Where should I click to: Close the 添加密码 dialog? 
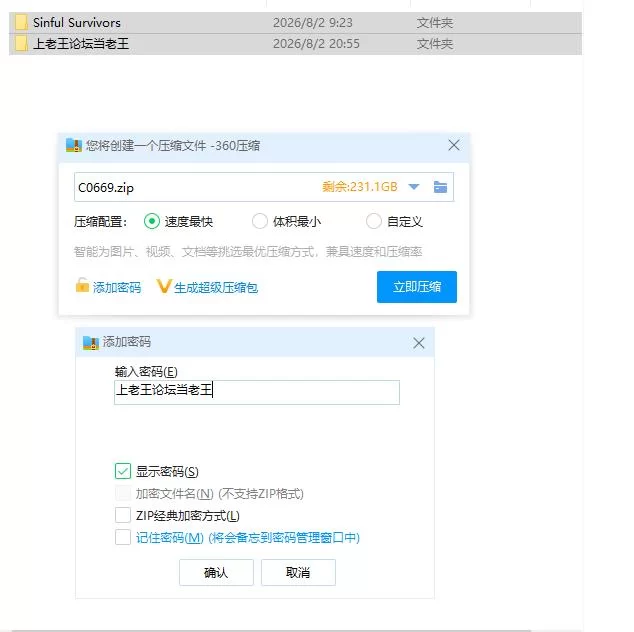click(419, 343)
